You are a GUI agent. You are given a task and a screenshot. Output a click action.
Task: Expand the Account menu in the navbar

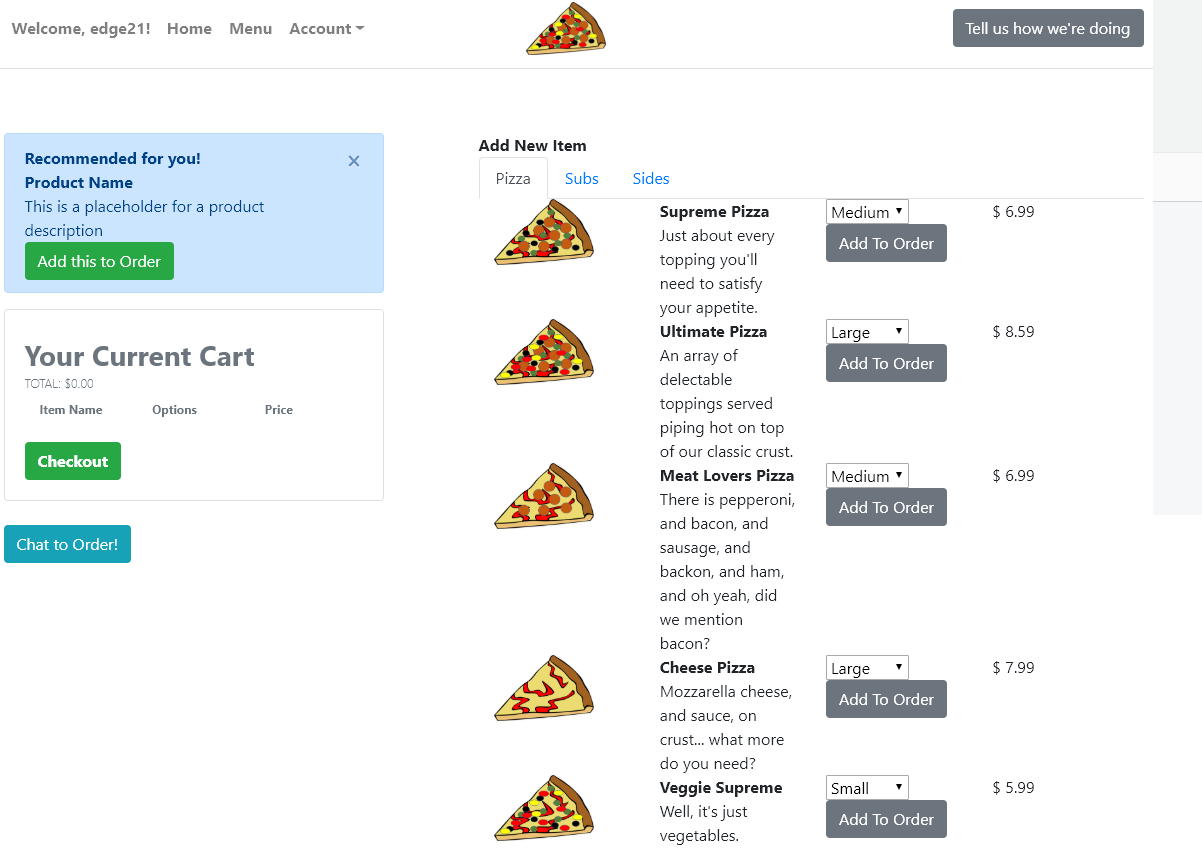pyautogui.click(x=326, y=29)
